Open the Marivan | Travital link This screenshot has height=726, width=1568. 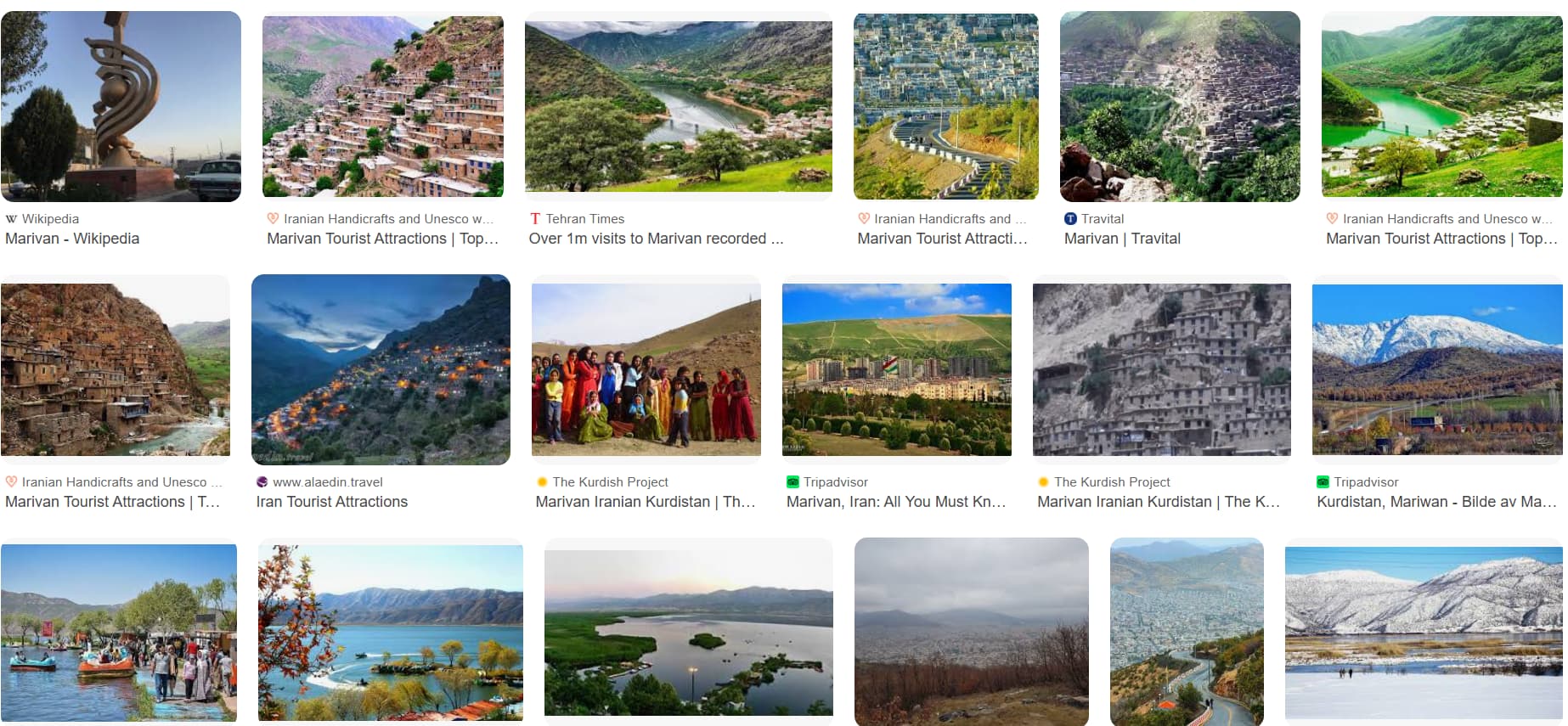pos(1122,239)
